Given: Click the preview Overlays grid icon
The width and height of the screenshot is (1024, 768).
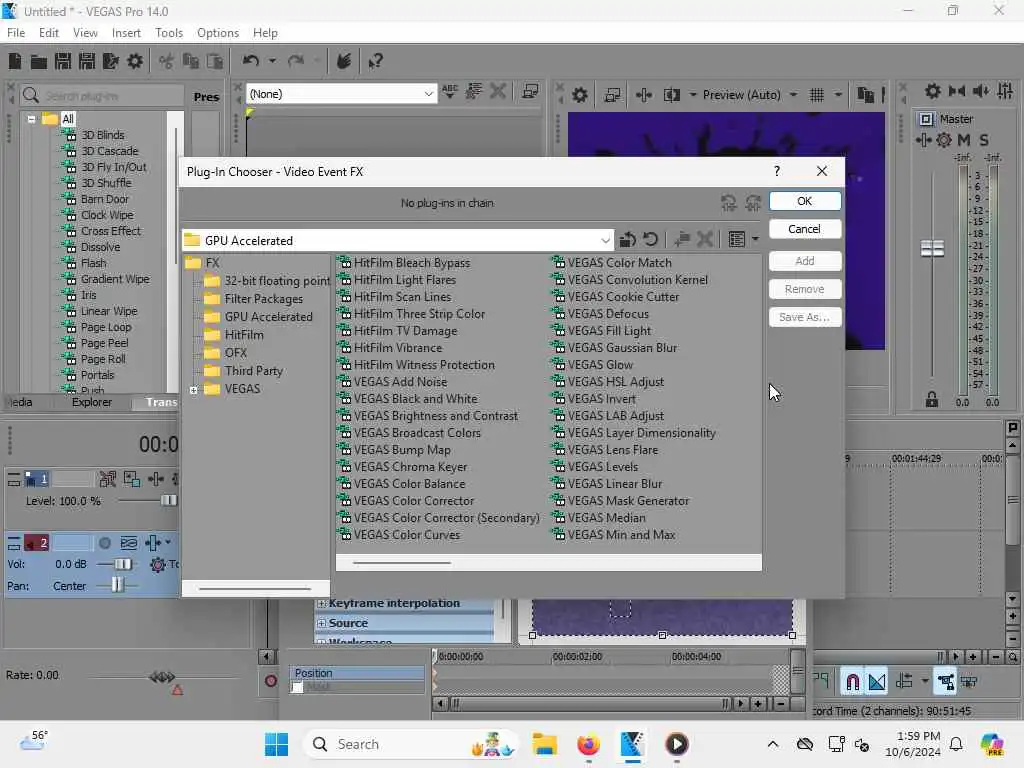Looking at the screenshot, I should 816,95.
